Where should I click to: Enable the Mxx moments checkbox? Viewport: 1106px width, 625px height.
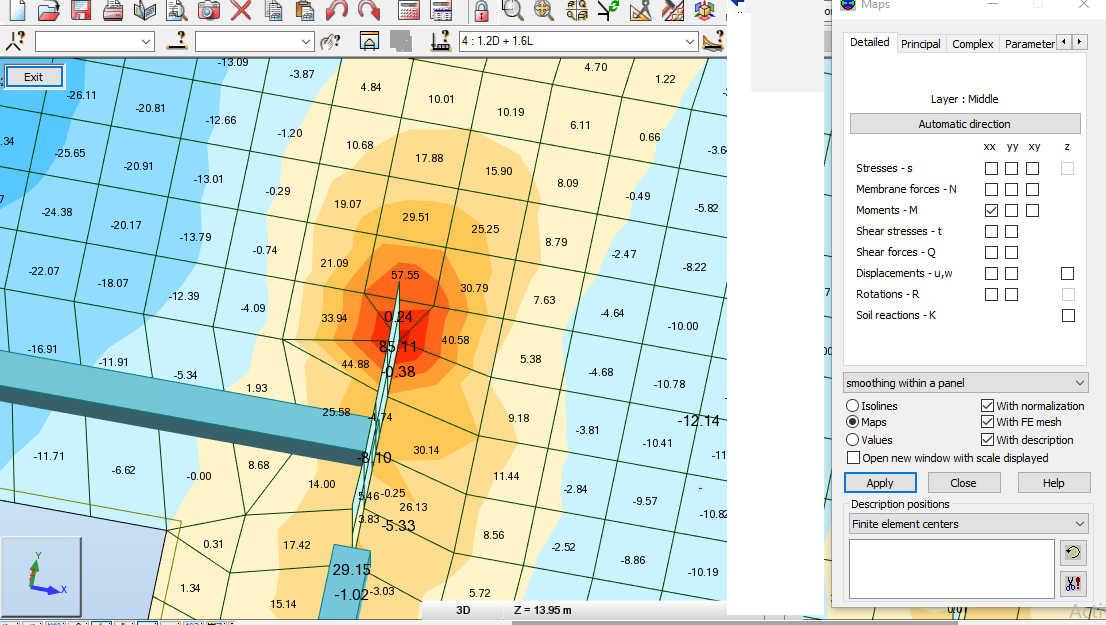[990, 210]
